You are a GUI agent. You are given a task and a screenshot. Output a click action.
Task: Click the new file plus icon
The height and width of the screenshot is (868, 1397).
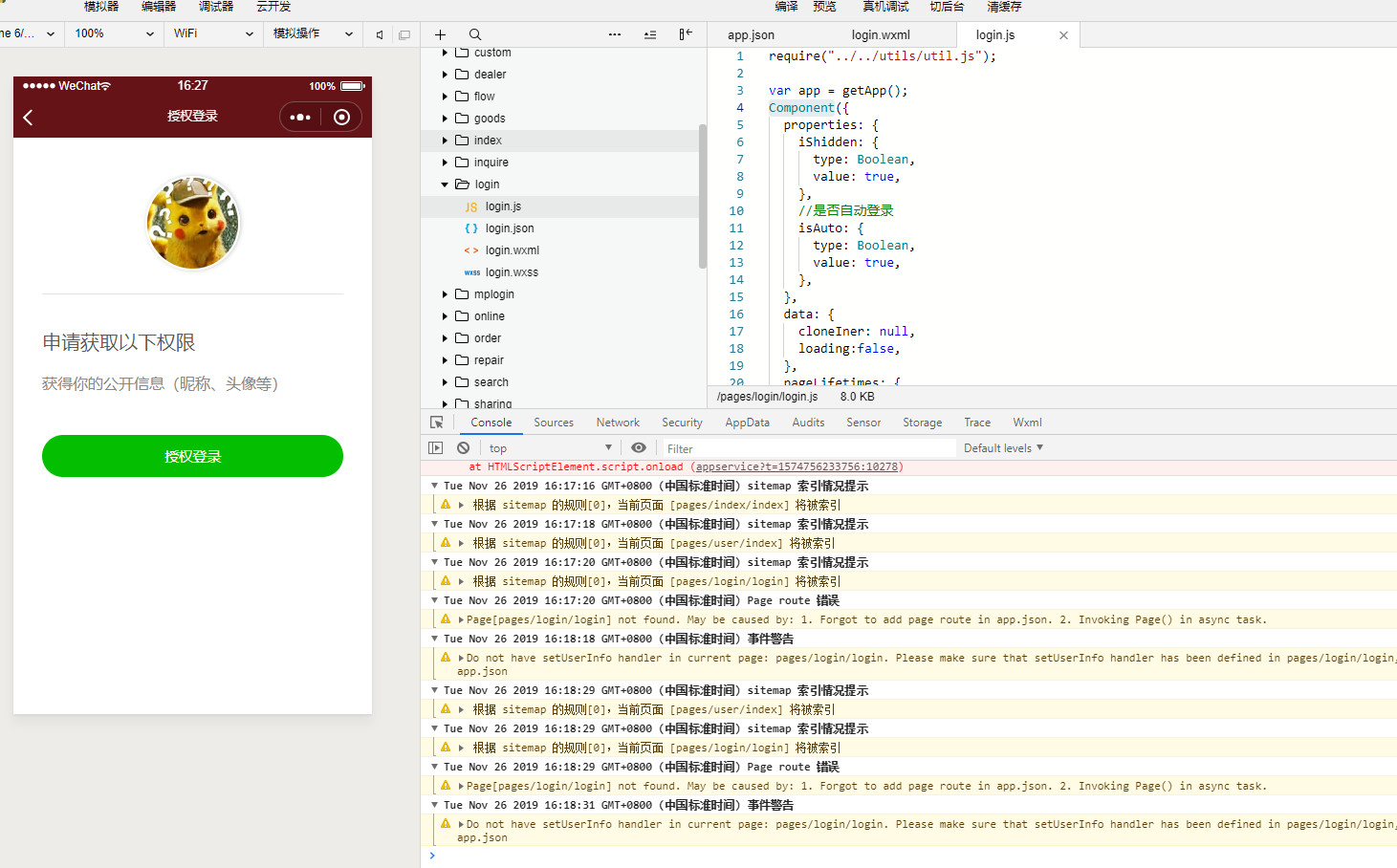[440, 34]
